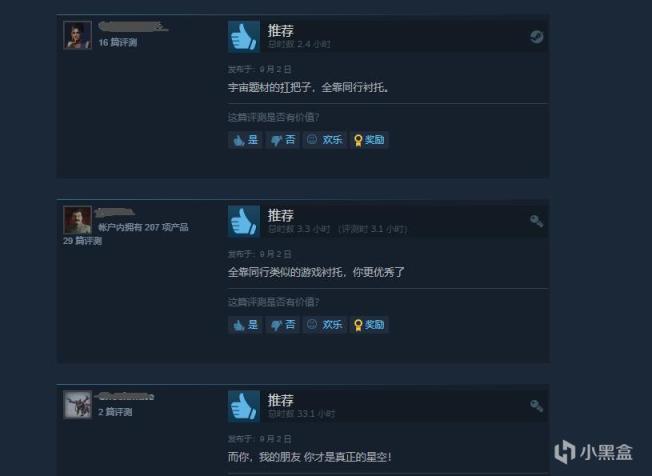Vote 否 (no) on the first review
Viewport: 652px width, 476px height.
(x=283, y=140)
